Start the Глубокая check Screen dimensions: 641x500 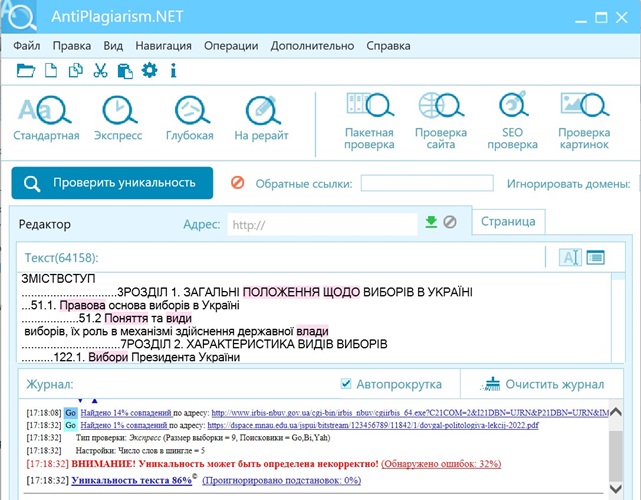pos(190,118)
